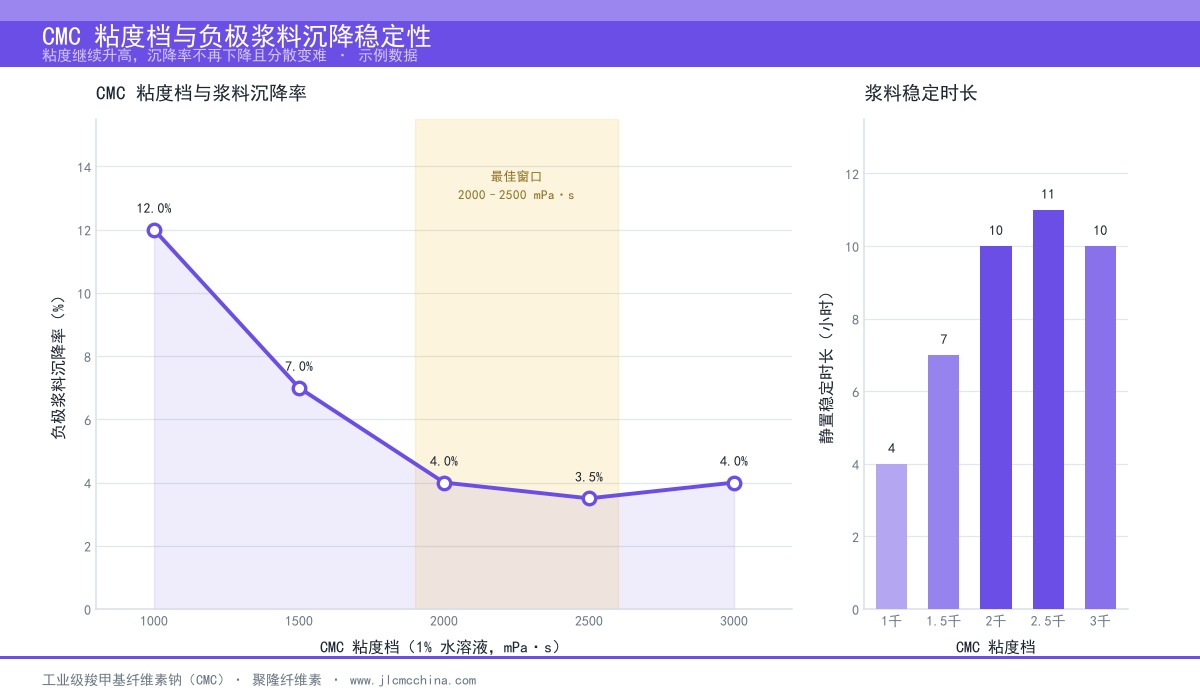
Task: Click x-axis tick '3000' on line chart
Action: (734, 621)
